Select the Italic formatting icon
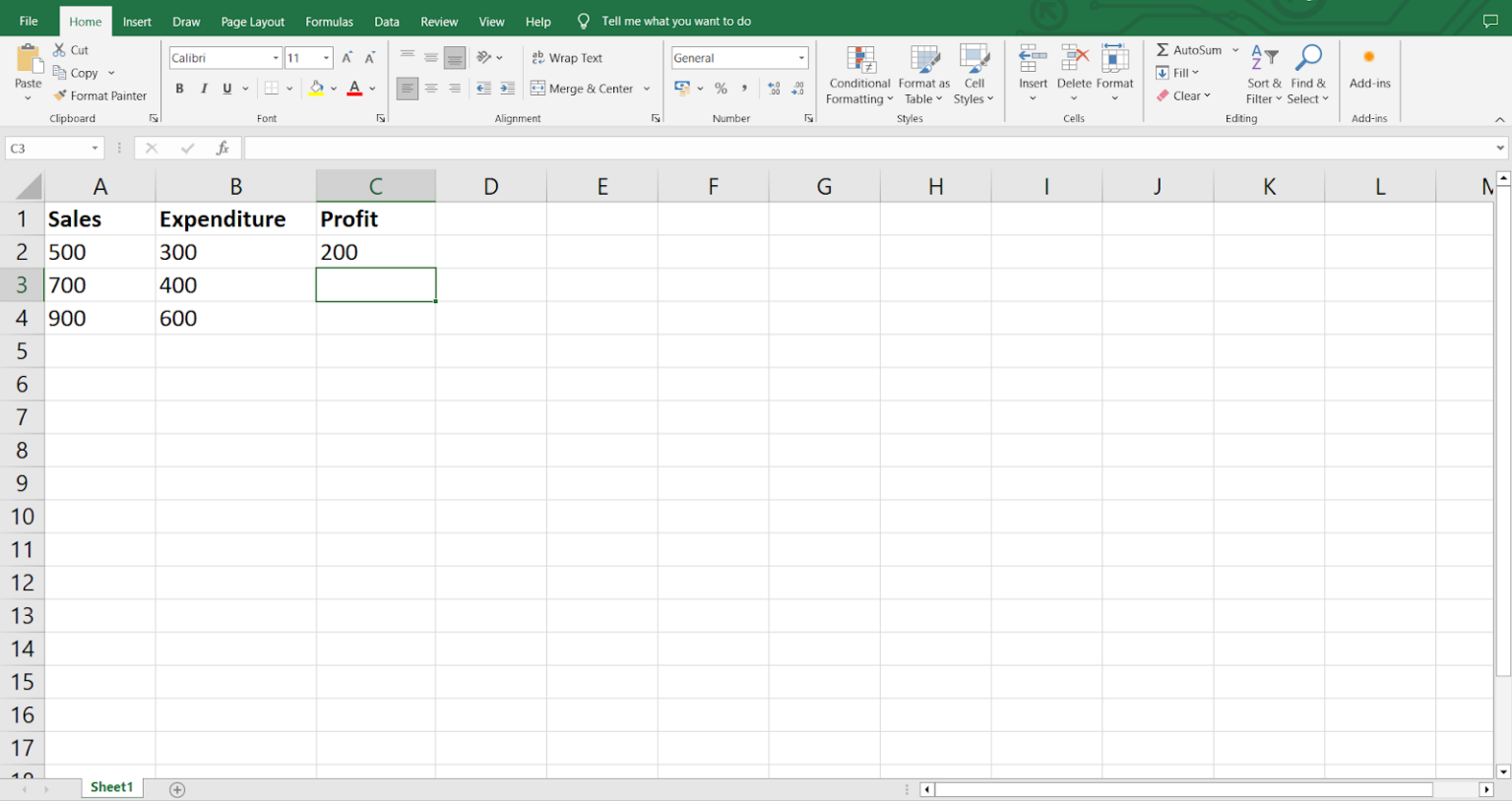The width and height of the screenshot is (1512, 801). point(203,89)
